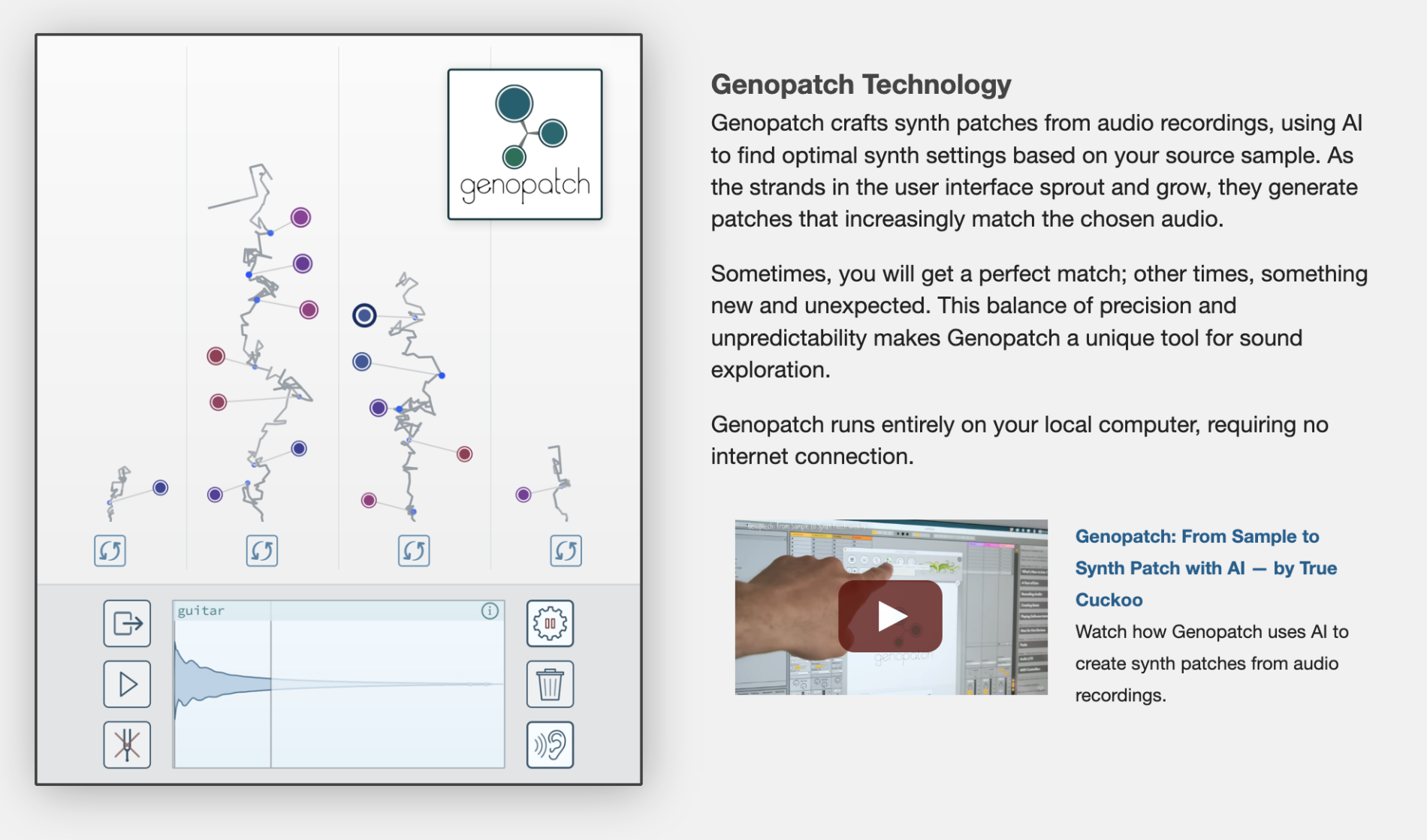1427x840 pixels.
Task: Open the gear settings pause icon
Action: pyautogui.click(x=550, y=623)
